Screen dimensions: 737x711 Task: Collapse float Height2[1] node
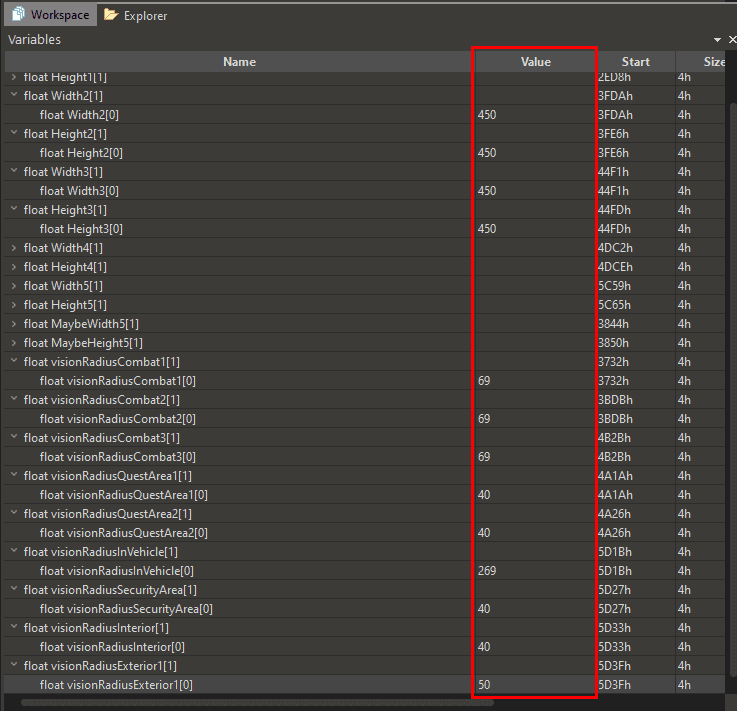point(14,133)
